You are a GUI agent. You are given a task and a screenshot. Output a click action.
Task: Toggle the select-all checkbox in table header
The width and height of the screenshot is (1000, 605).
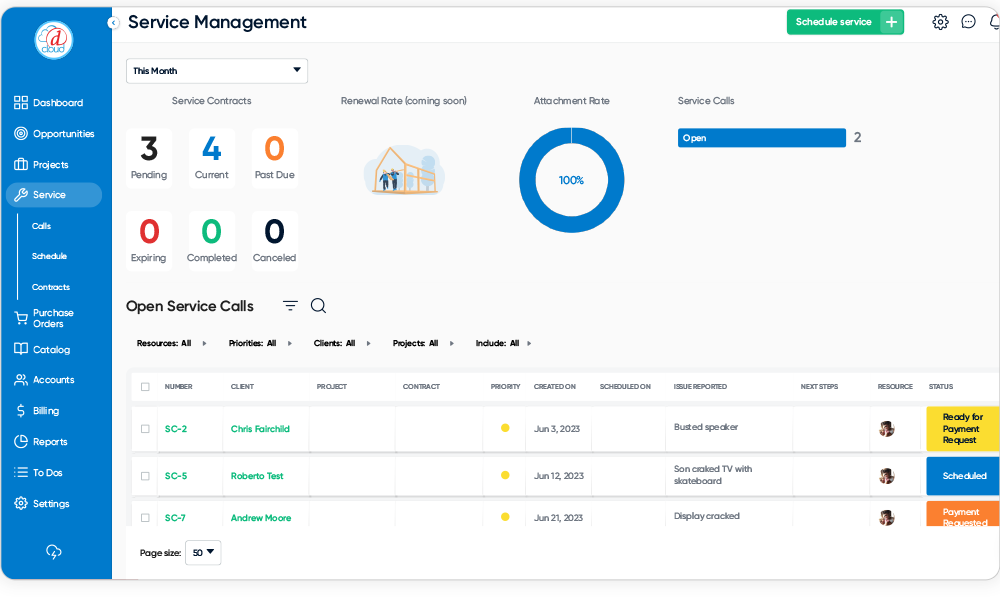145,387
